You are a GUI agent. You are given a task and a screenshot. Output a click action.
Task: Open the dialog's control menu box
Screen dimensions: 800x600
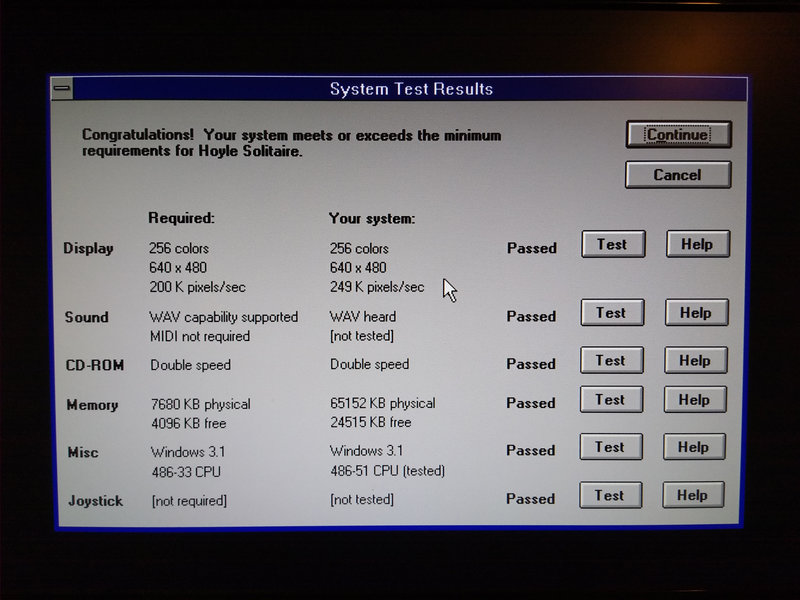tap(63, 90)
